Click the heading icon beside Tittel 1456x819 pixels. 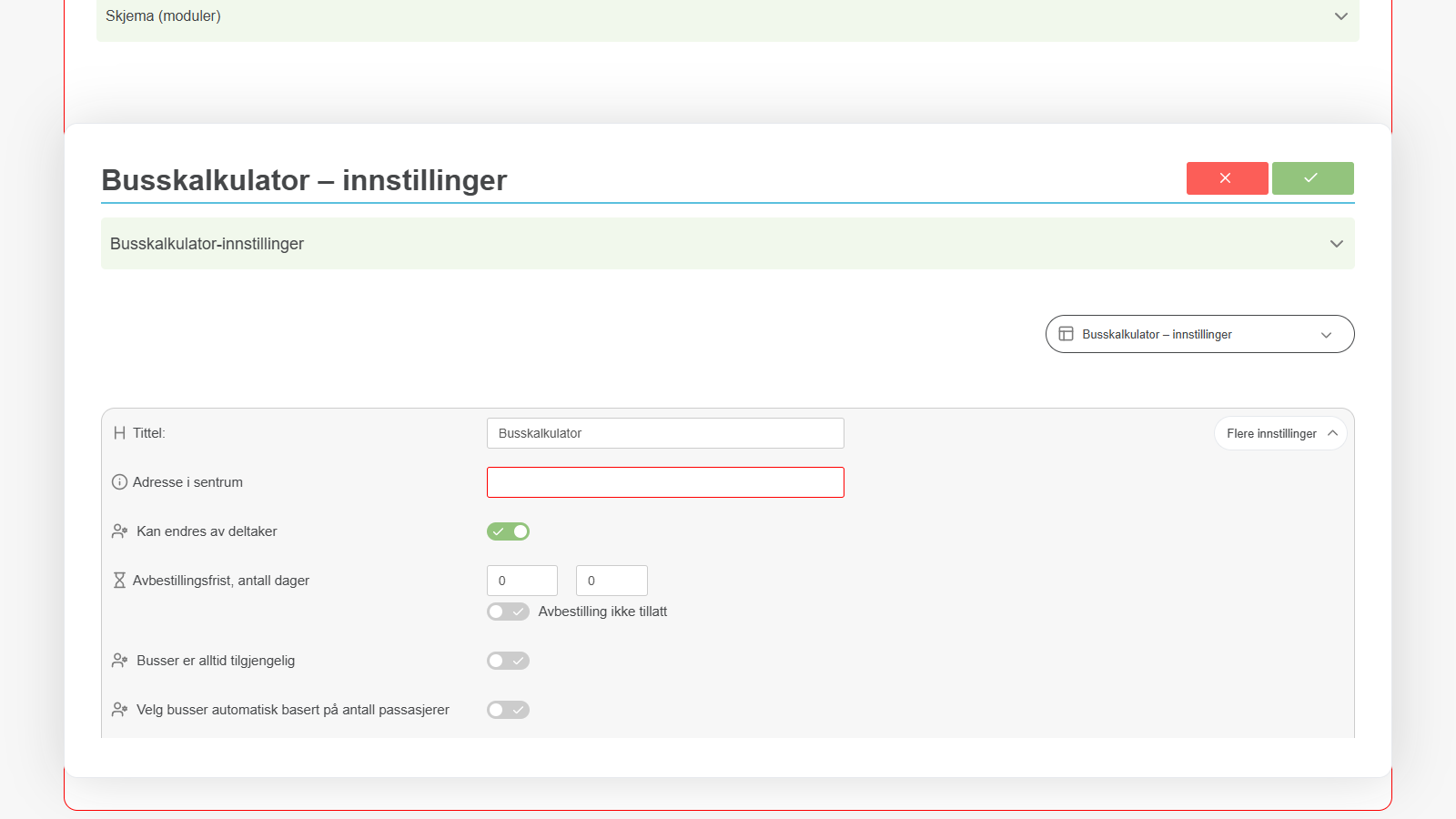(119, 433)
